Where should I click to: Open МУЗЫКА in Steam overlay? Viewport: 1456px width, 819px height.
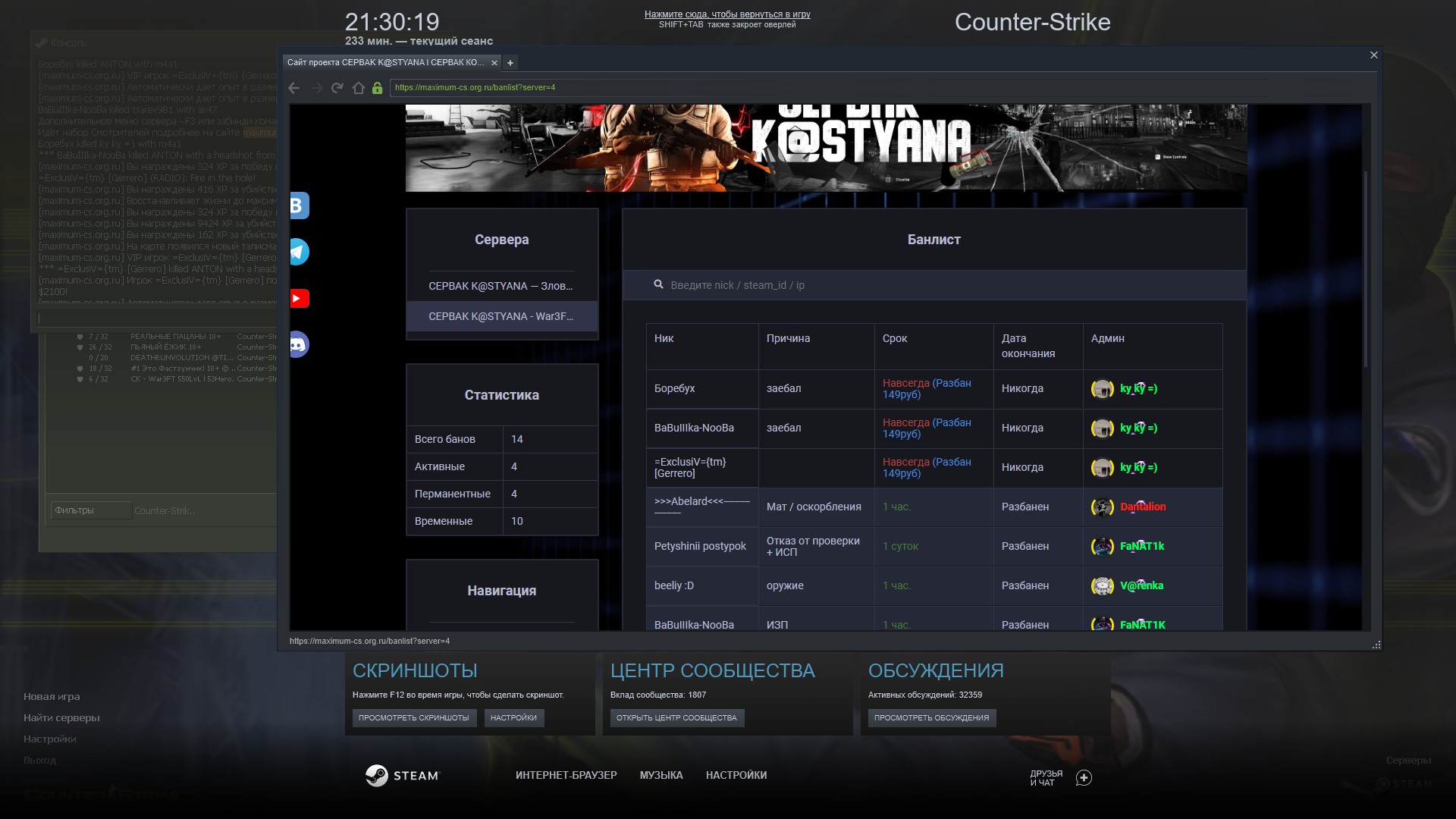[x=661, y=775]
